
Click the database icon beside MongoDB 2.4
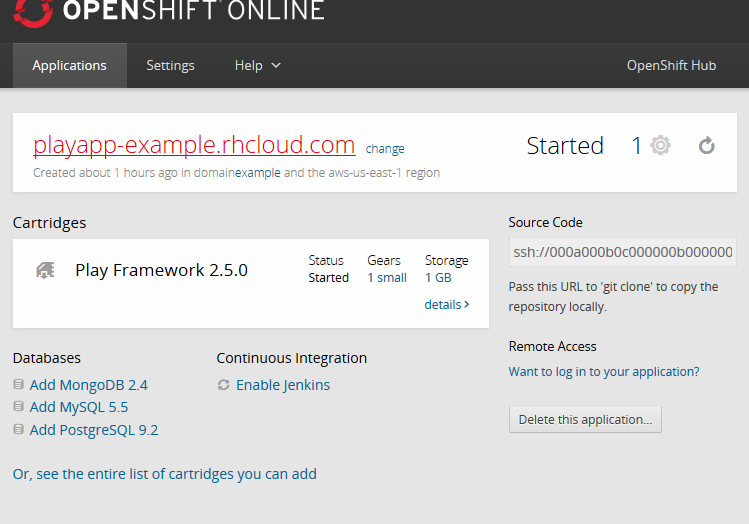pyautogui.click(x=19, y=384)
